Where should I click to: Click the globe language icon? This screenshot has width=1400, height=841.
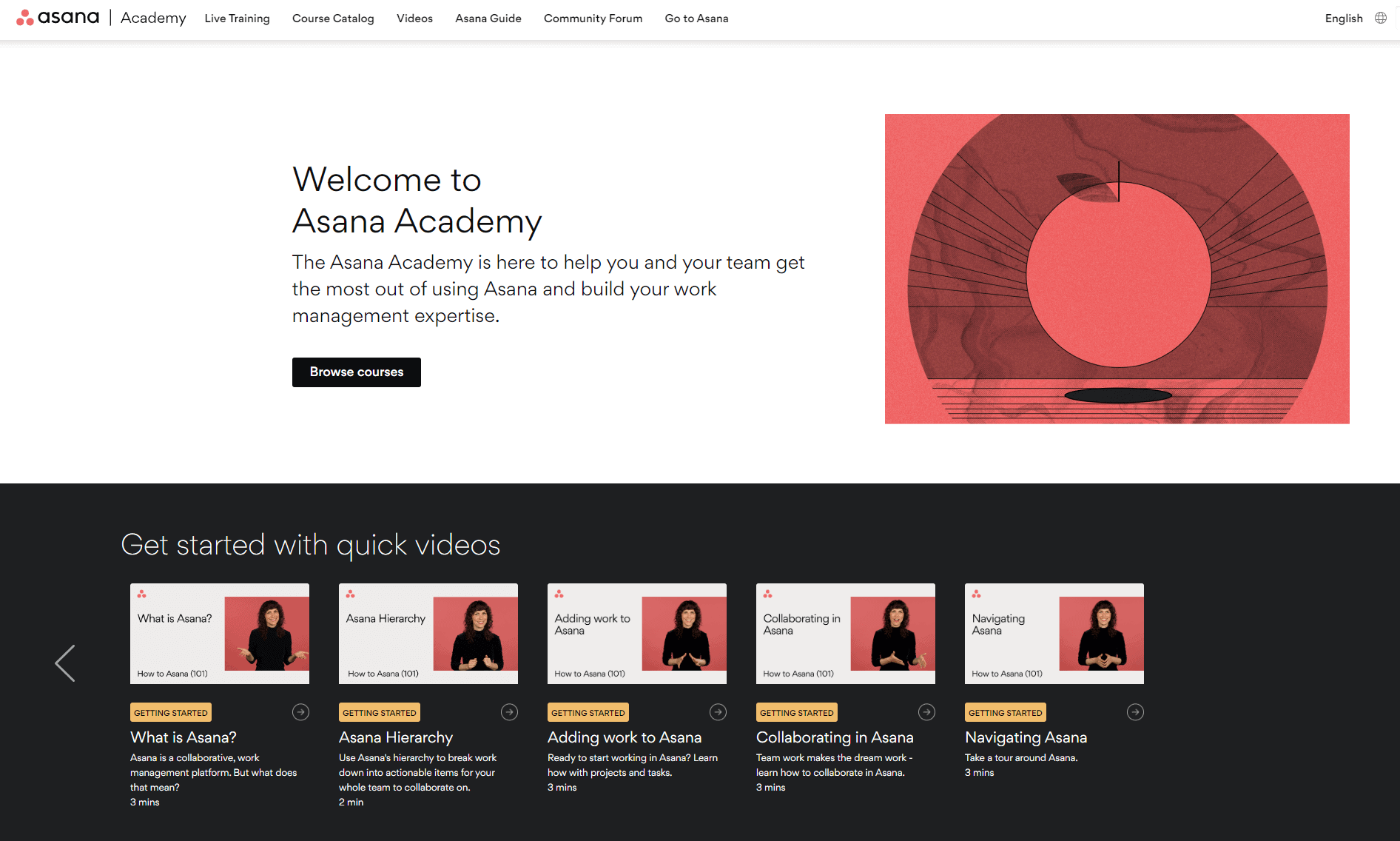click(x=1381, y=18)
